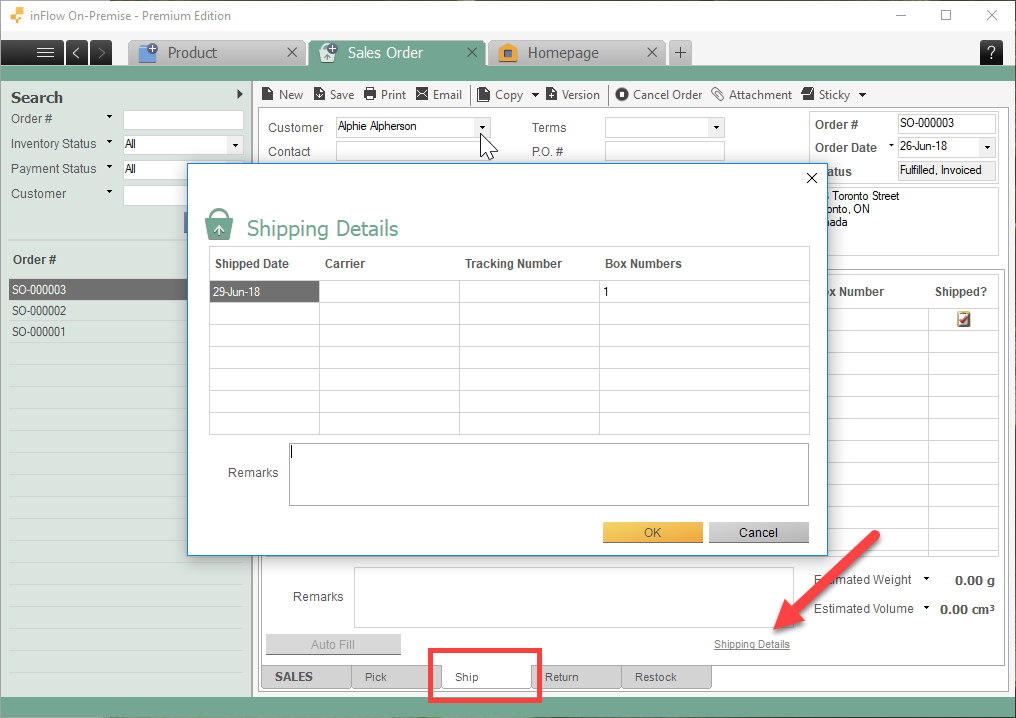Image resolution: width=1016 pixels, height=718 pixels.
Task: Click the Save icon in toolbar
Action: (319, 94)
